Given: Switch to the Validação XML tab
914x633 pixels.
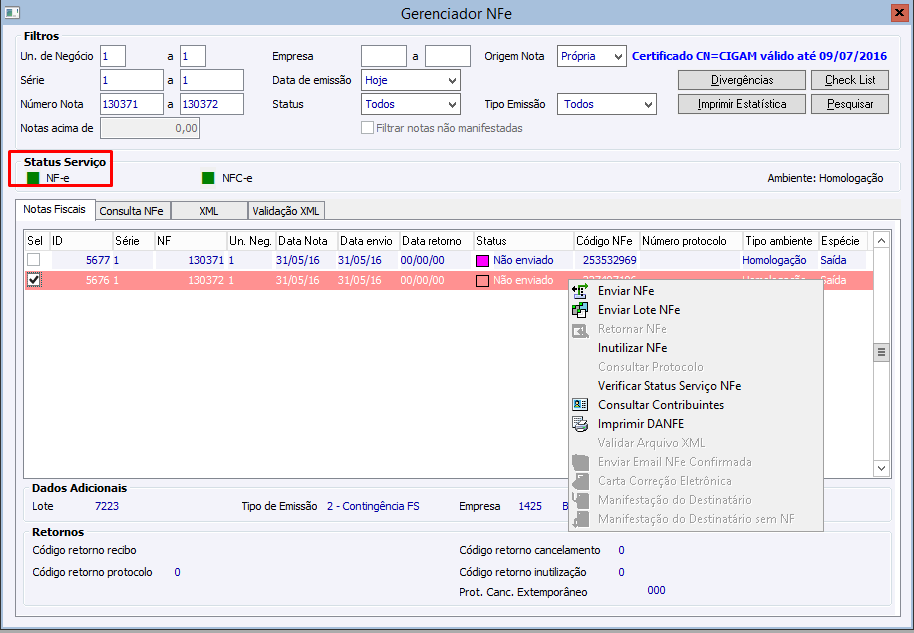Looking at the screenshot, I should coord(286,211).
